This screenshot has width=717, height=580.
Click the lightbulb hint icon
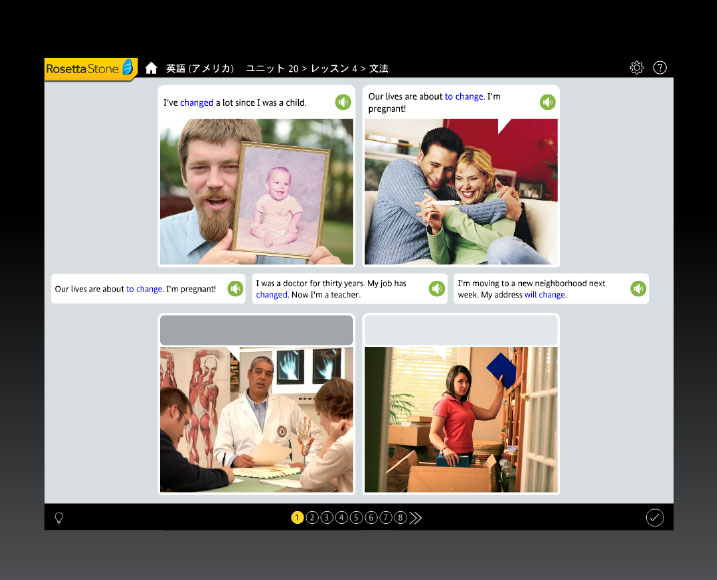point(59,518)
